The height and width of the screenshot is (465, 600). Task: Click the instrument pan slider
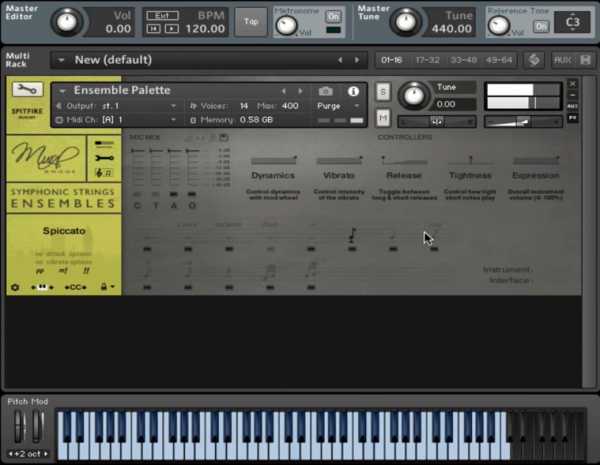click(437, 122)
